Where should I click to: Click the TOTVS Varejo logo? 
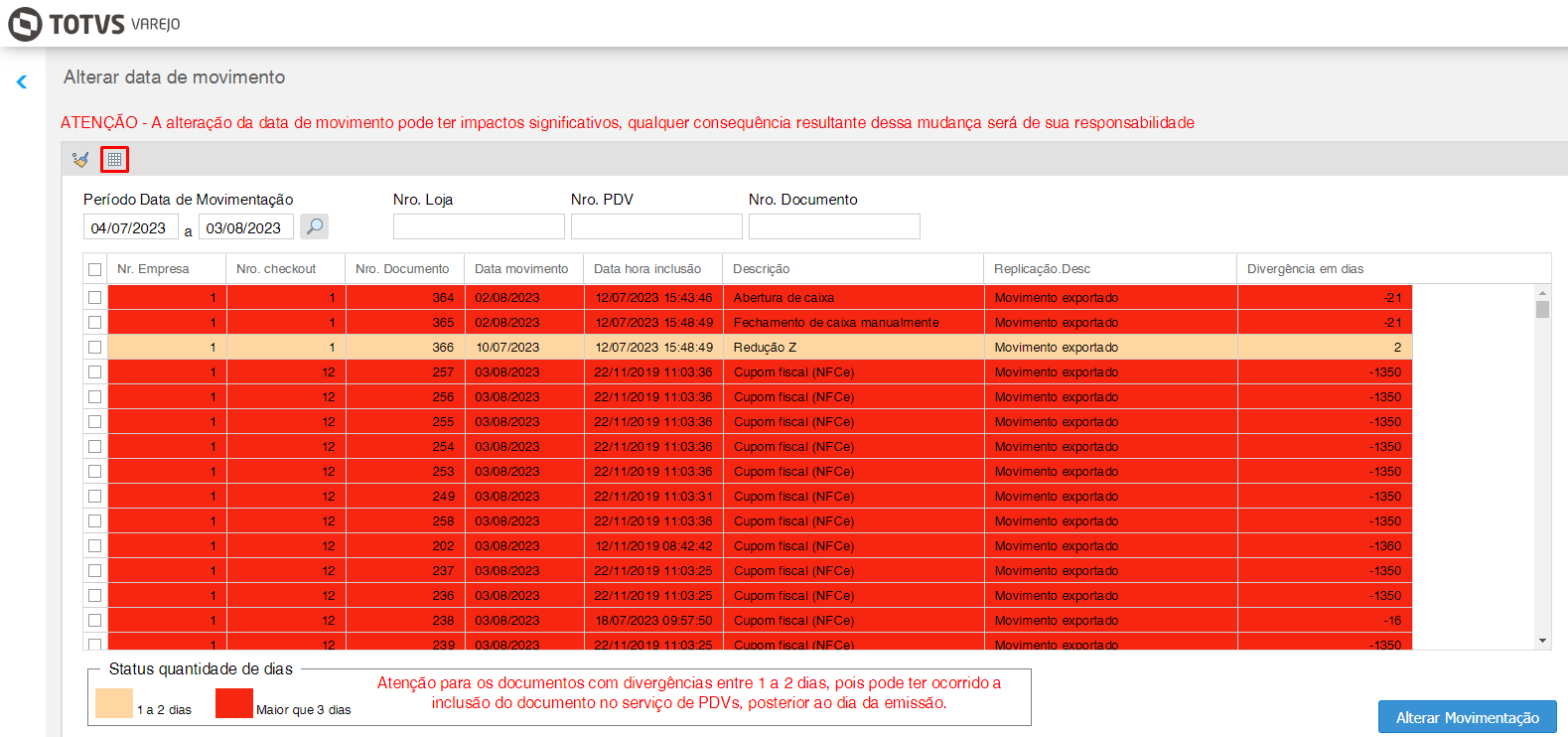coord(94,24)
